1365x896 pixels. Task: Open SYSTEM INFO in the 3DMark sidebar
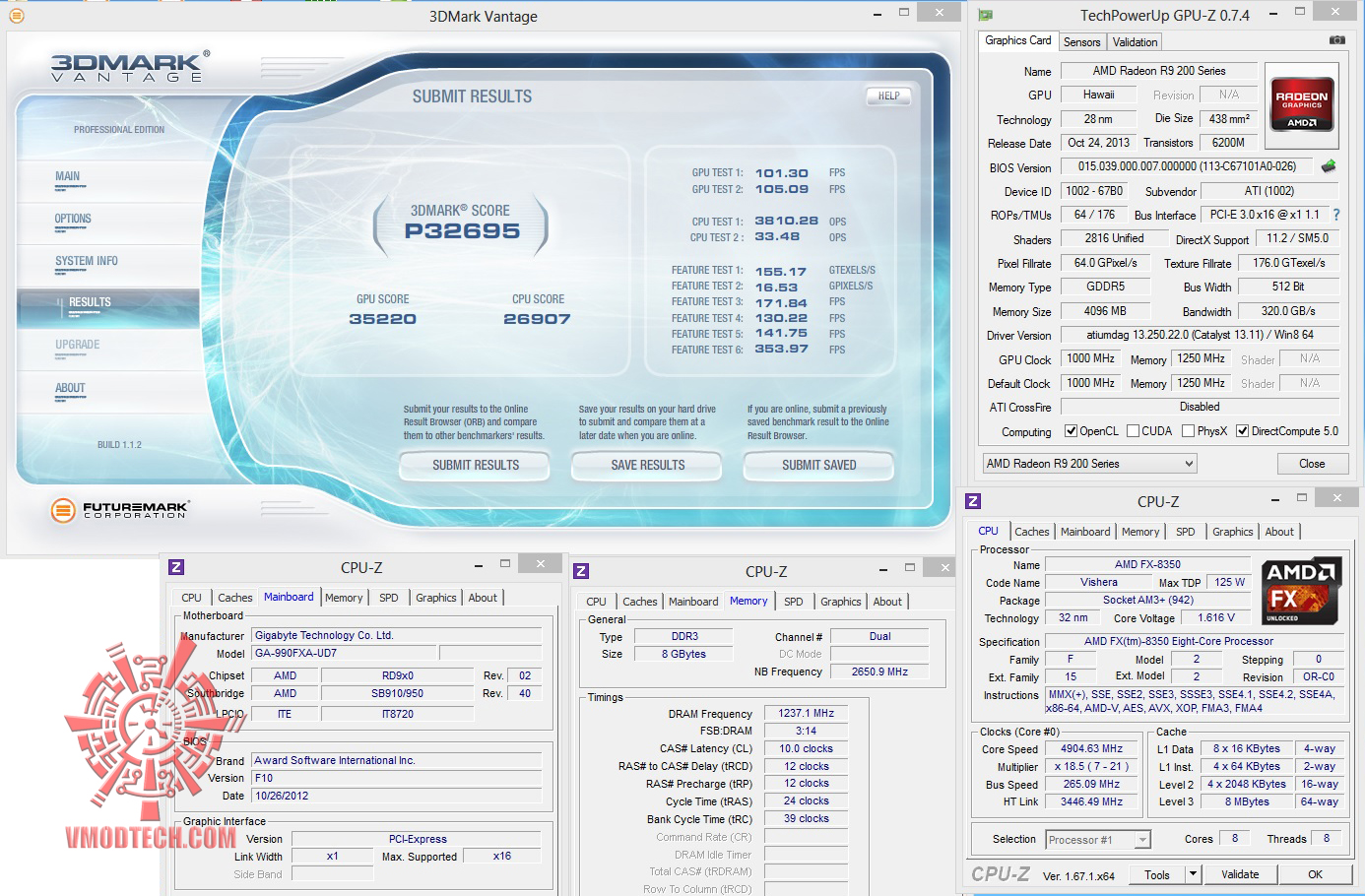[87, 261]
